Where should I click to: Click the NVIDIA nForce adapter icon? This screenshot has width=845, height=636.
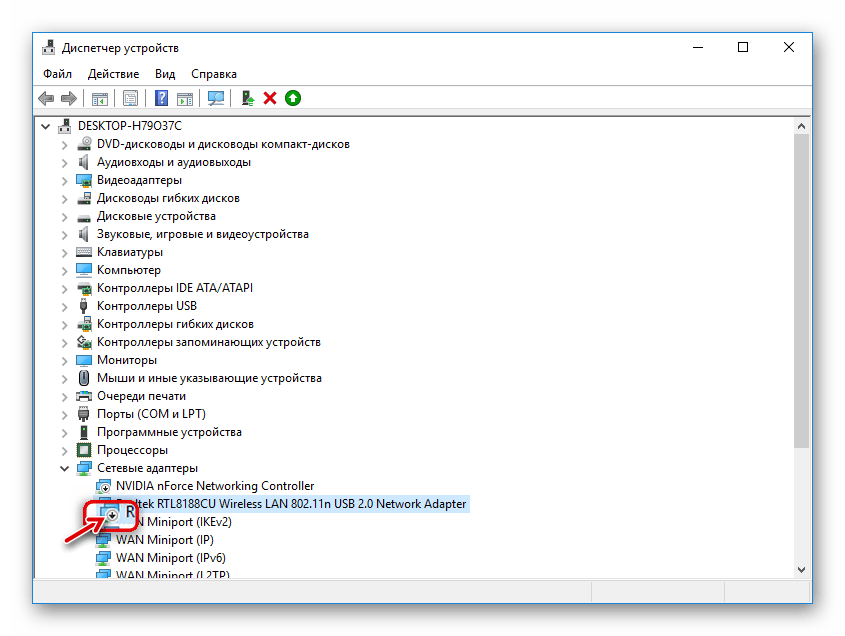pyautogui.click(x=103, y=486)
